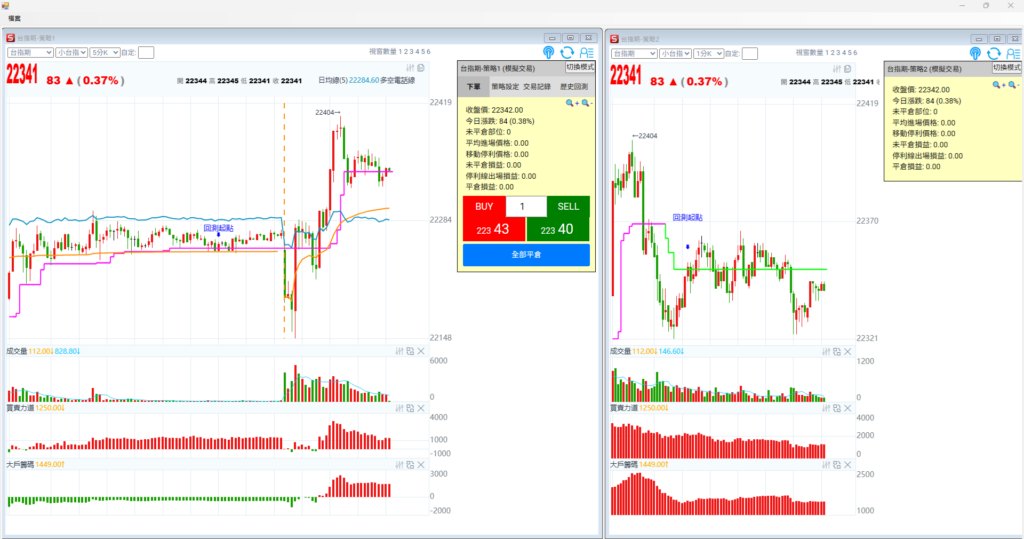Click the 回測起點 marker in 策略2 chart
Image resolution: width=1024 pixels, height=539 pixels.
[x=688, y=218]
